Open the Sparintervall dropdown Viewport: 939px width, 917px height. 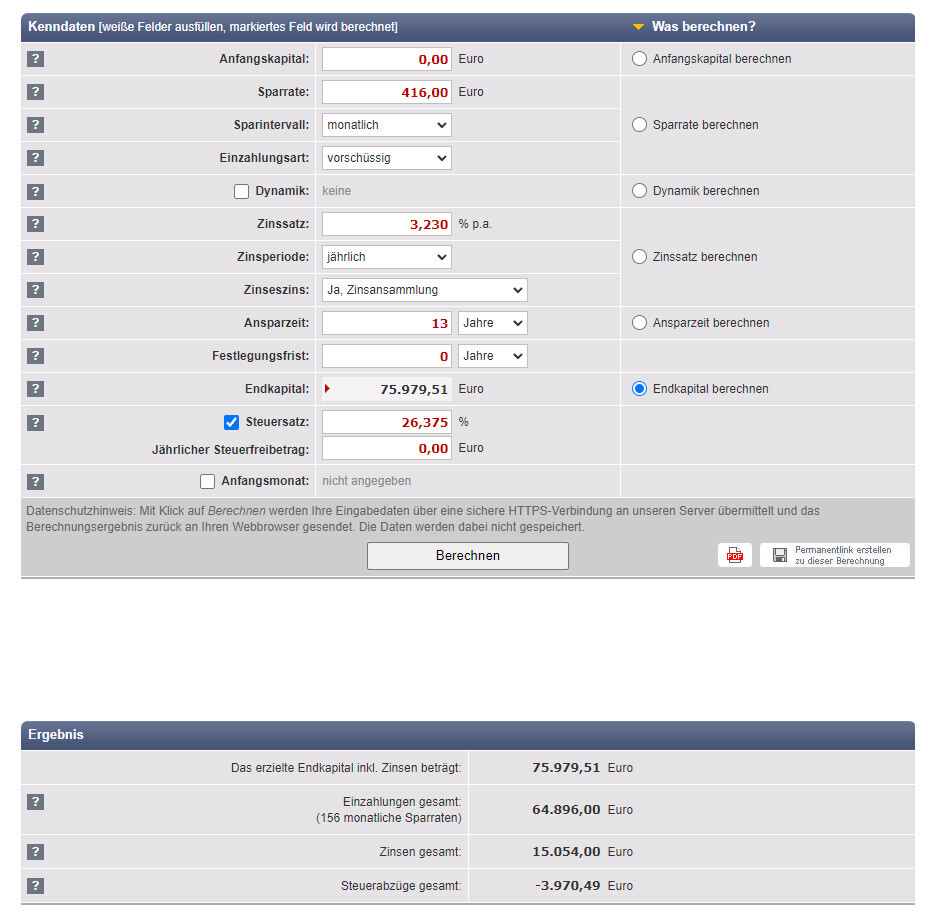click(387, 125)
